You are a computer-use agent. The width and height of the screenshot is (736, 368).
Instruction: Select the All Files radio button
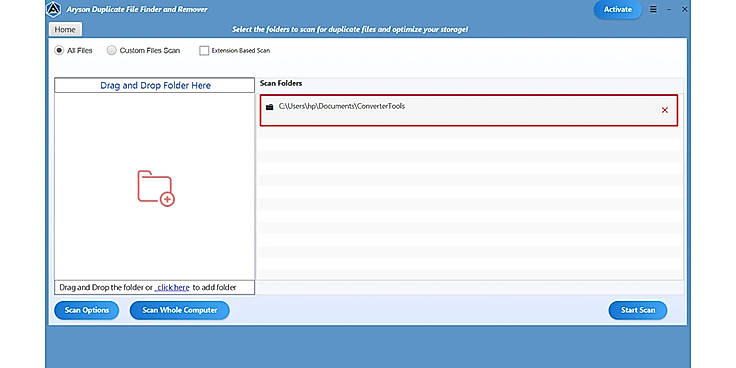point(59,50)
